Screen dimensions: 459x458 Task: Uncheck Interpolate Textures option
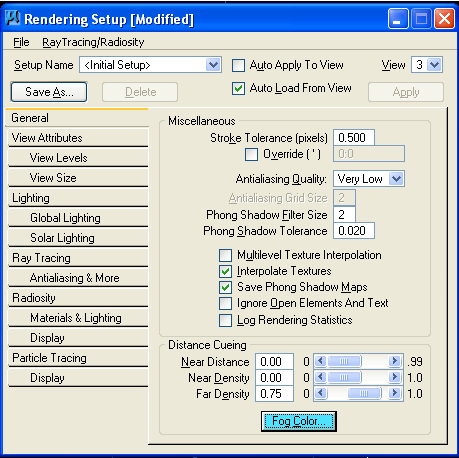click(x=226, y=271)
